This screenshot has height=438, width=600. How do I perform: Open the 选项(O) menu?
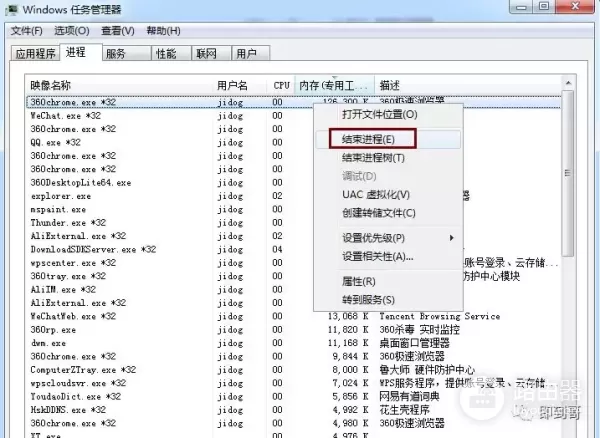(72, 31)
